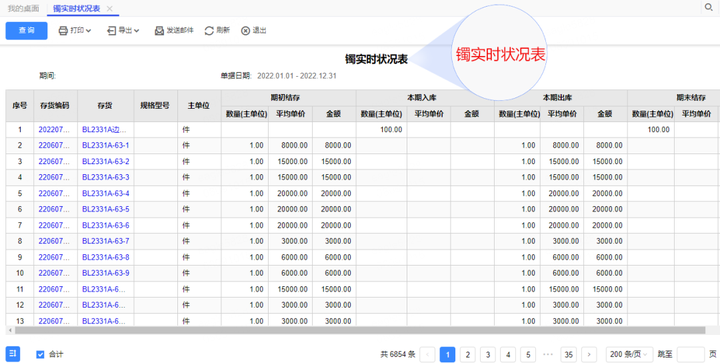Click the 存货编码 column header

(x=55, y=106)
